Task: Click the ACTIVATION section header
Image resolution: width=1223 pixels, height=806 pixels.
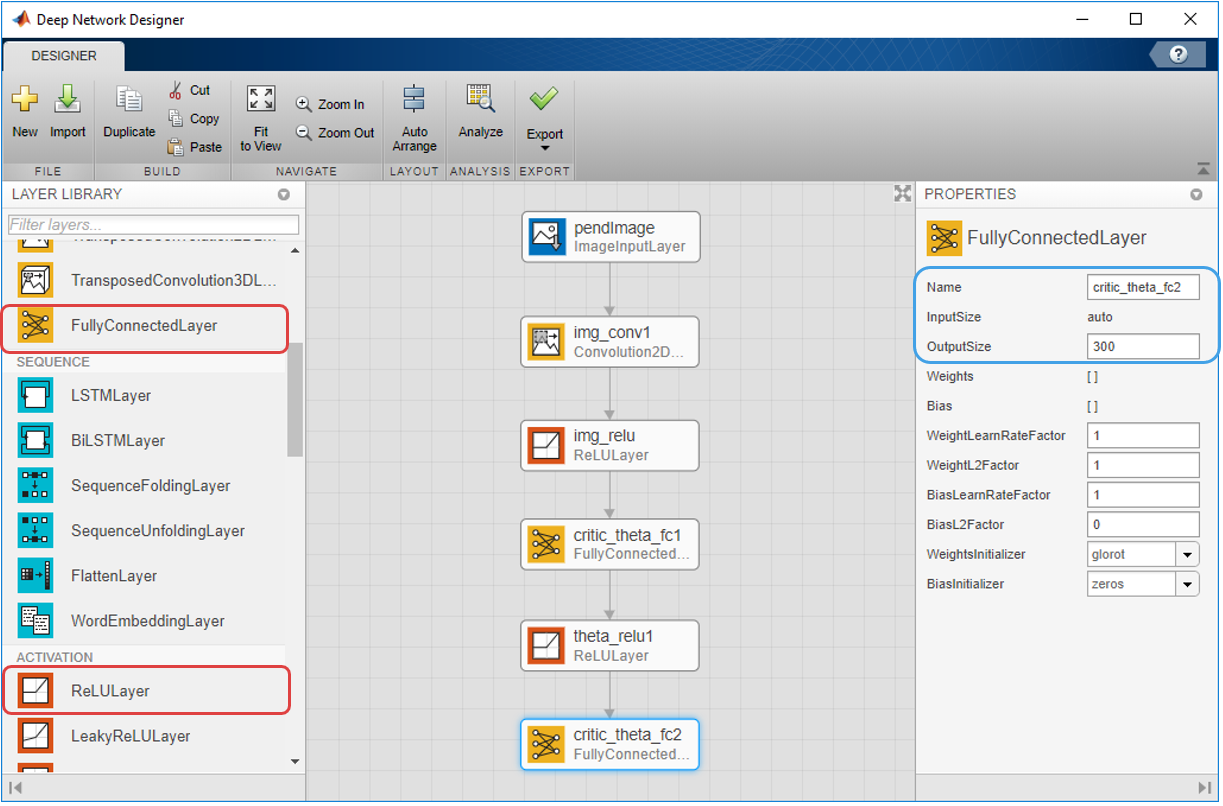Action: point(54,657)
